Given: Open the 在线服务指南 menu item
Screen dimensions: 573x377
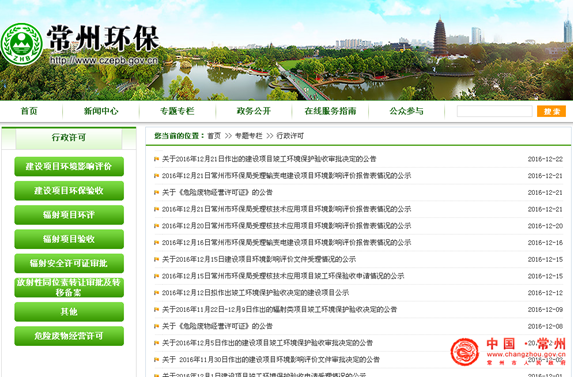Looking at the screenshot, I should click(x=330, y=111).
